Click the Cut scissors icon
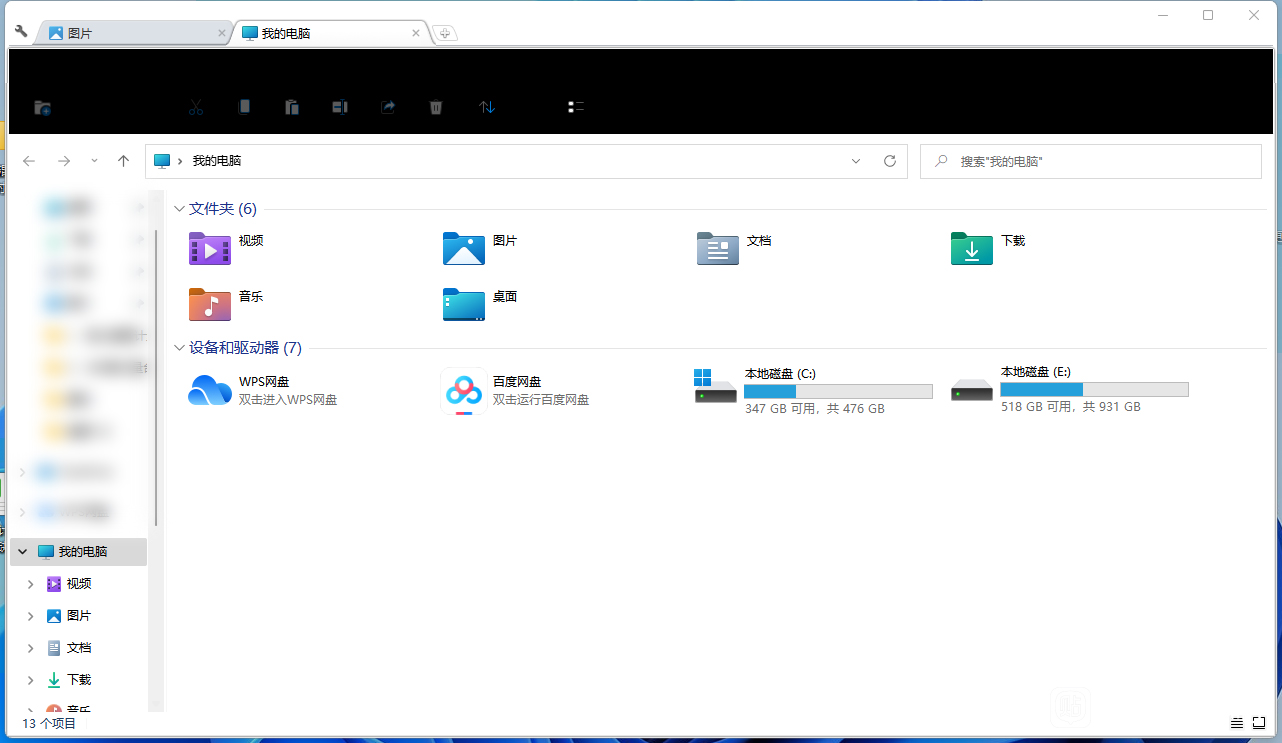The image size is (1282, 743). tap(196, 107)
